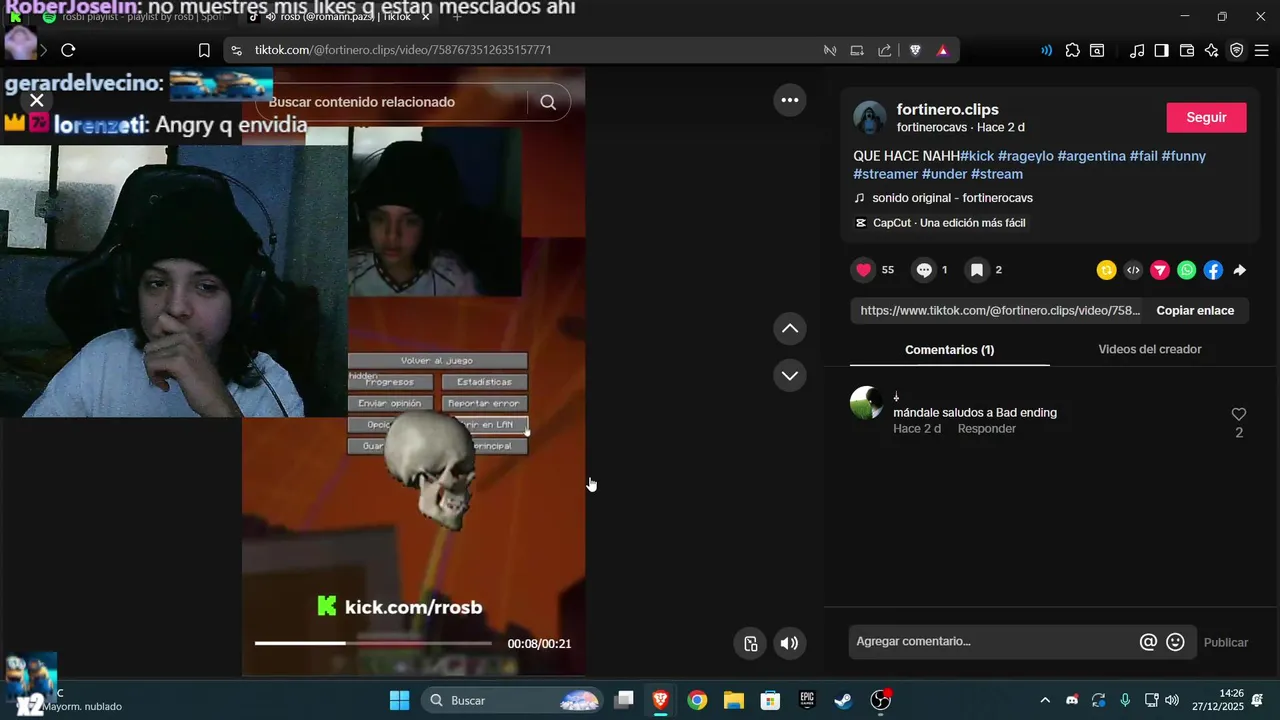
Task: Click Copiar enlace button
Action: point(1195,310)
